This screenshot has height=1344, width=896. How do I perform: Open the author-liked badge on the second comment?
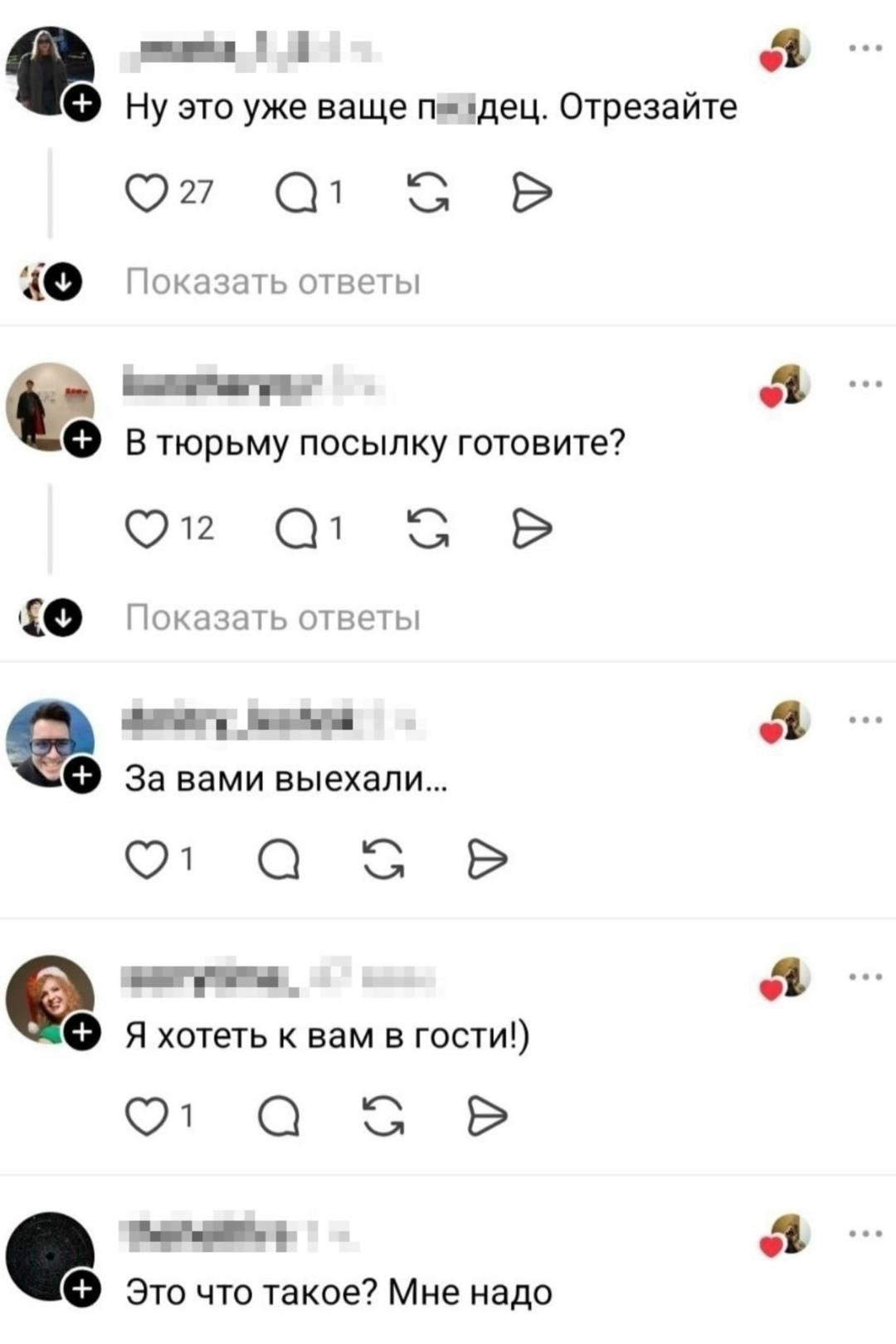(x=786, y=386)
